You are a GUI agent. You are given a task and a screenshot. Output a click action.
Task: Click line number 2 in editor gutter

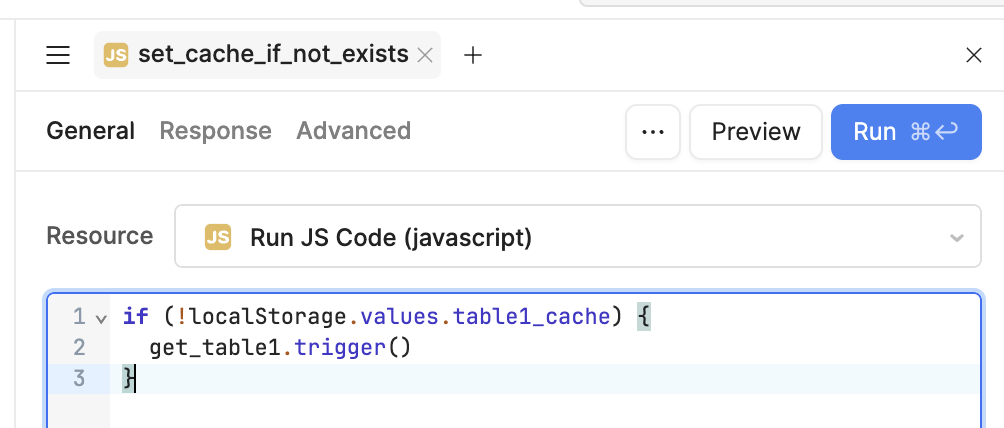[x=79, y=348]
